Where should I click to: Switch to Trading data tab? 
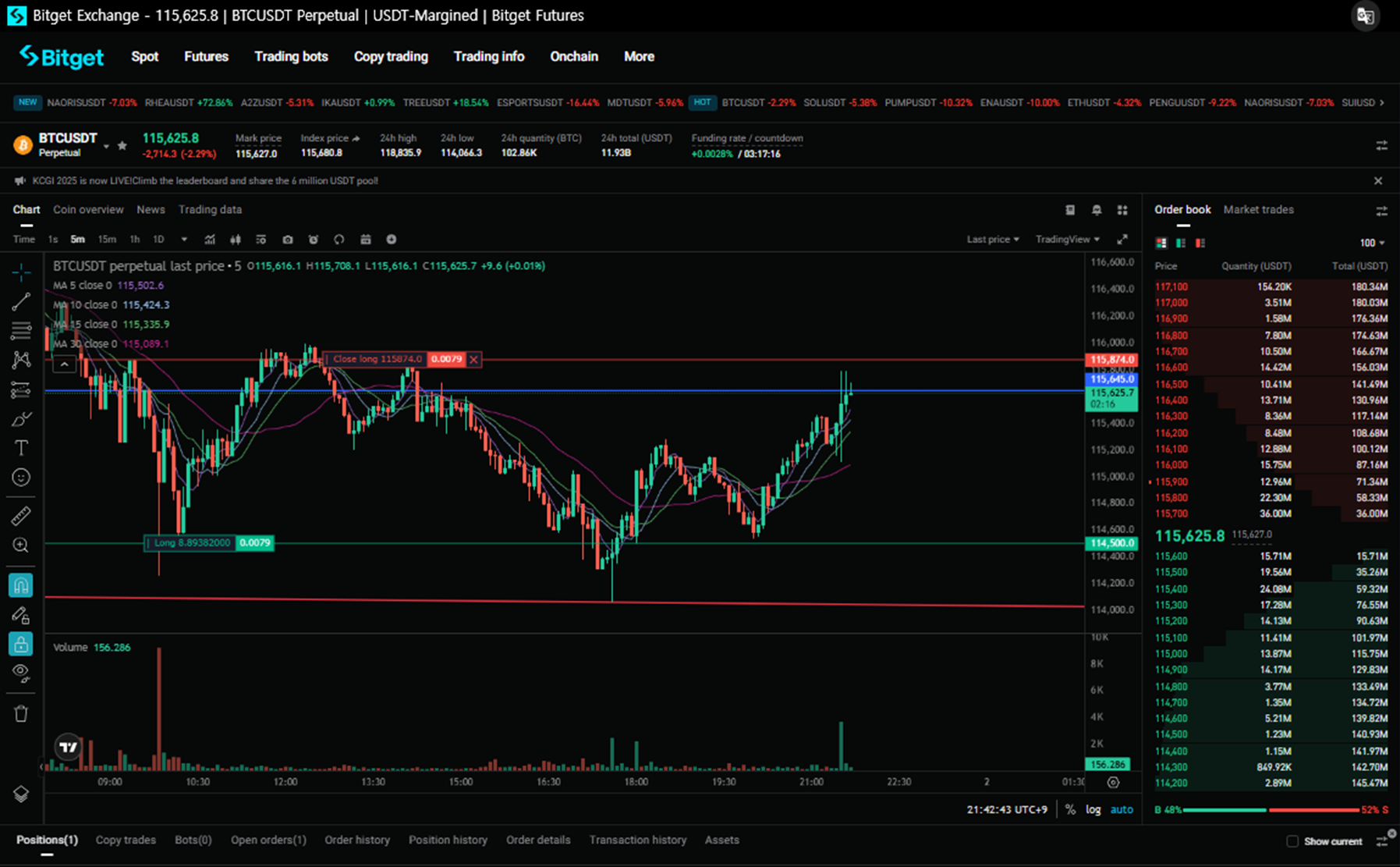(210, 210)
